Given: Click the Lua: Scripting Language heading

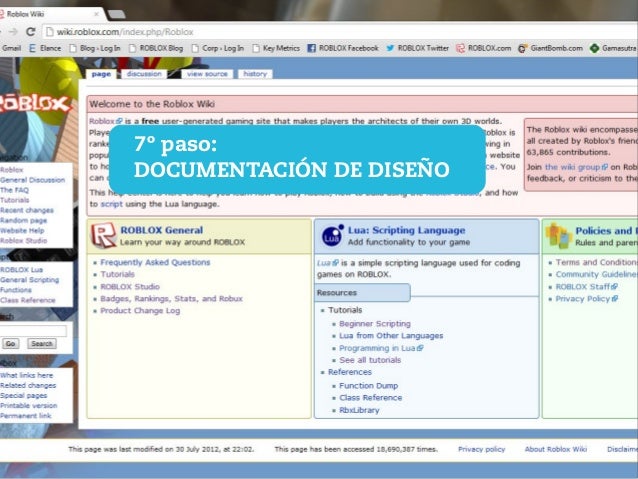Looking at the screenshot, I should click(x=406, y=230).
